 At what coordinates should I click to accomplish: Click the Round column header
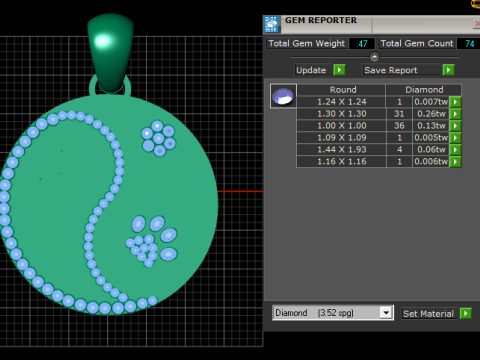[341, 90]
